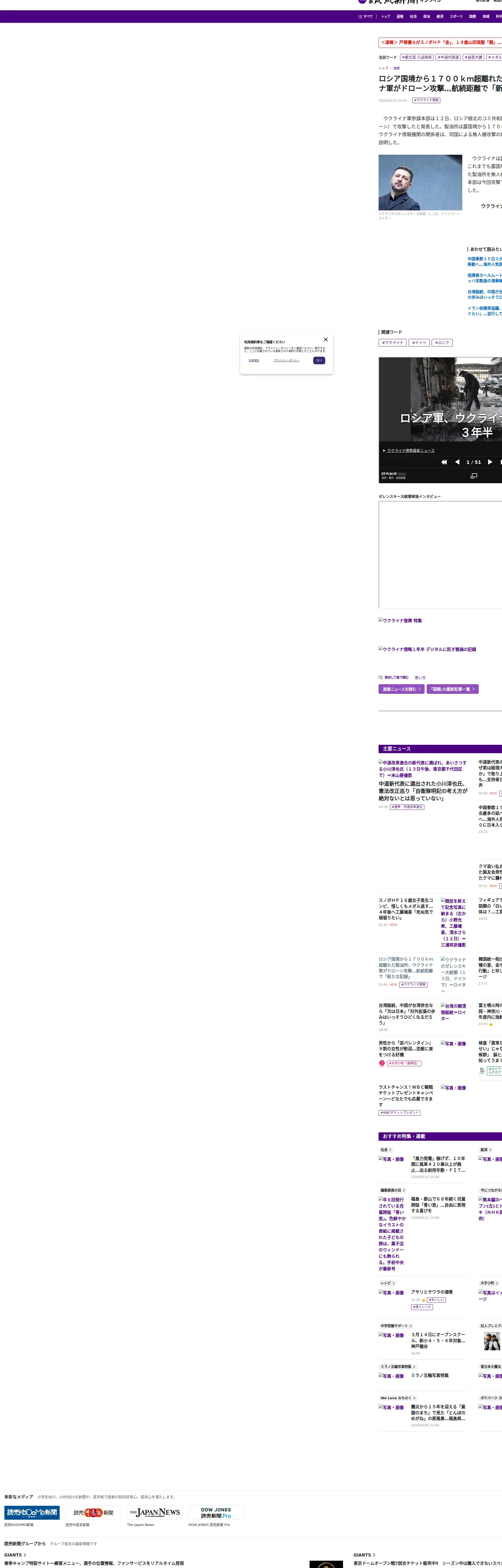Open the 国際 navigation tab
The width and height of the screenshot is (502, 1568).
[x=472, y=16]
